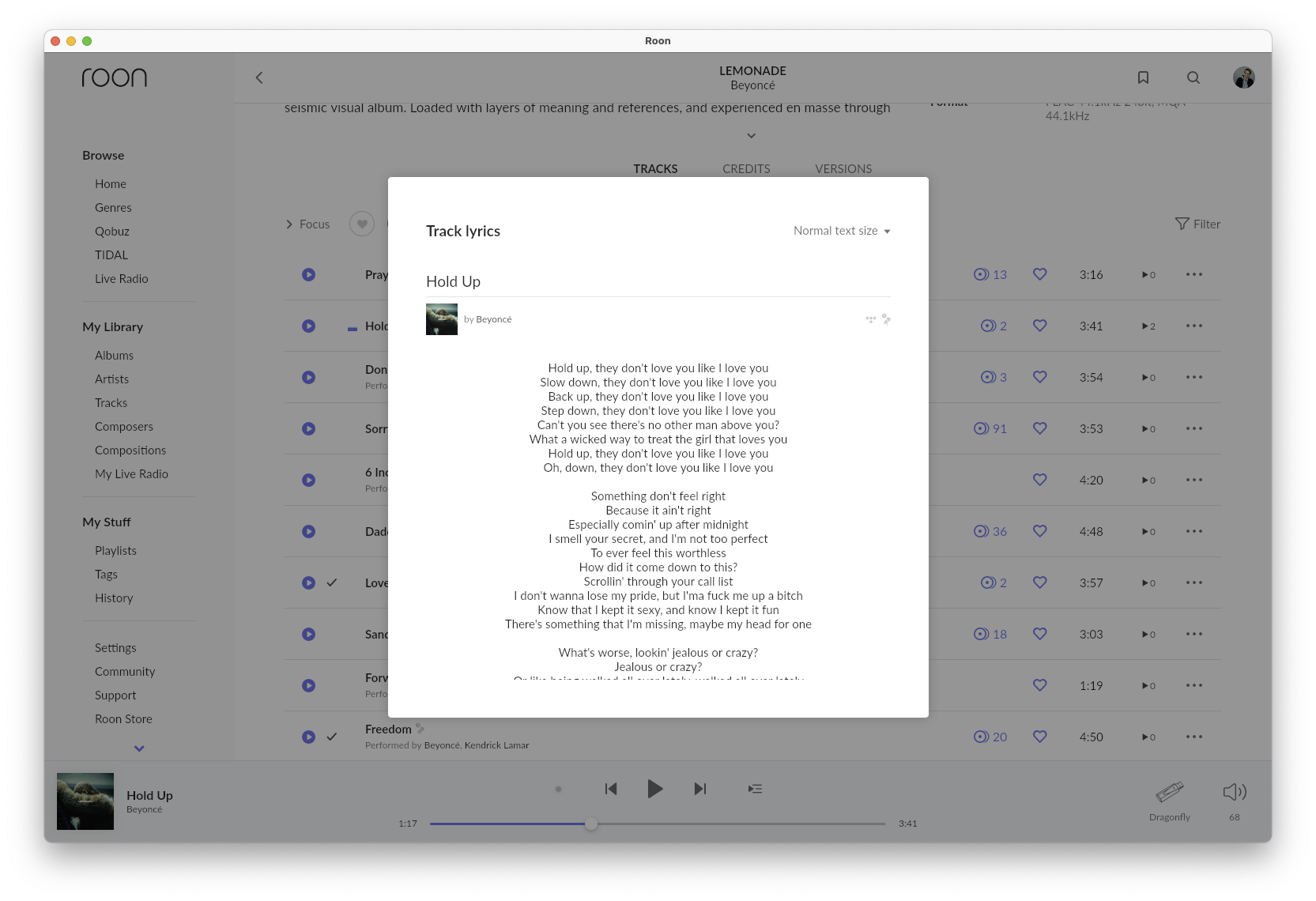Skip to the next track
This screenshot has width=1316, height=901.
tap(700, 789)
